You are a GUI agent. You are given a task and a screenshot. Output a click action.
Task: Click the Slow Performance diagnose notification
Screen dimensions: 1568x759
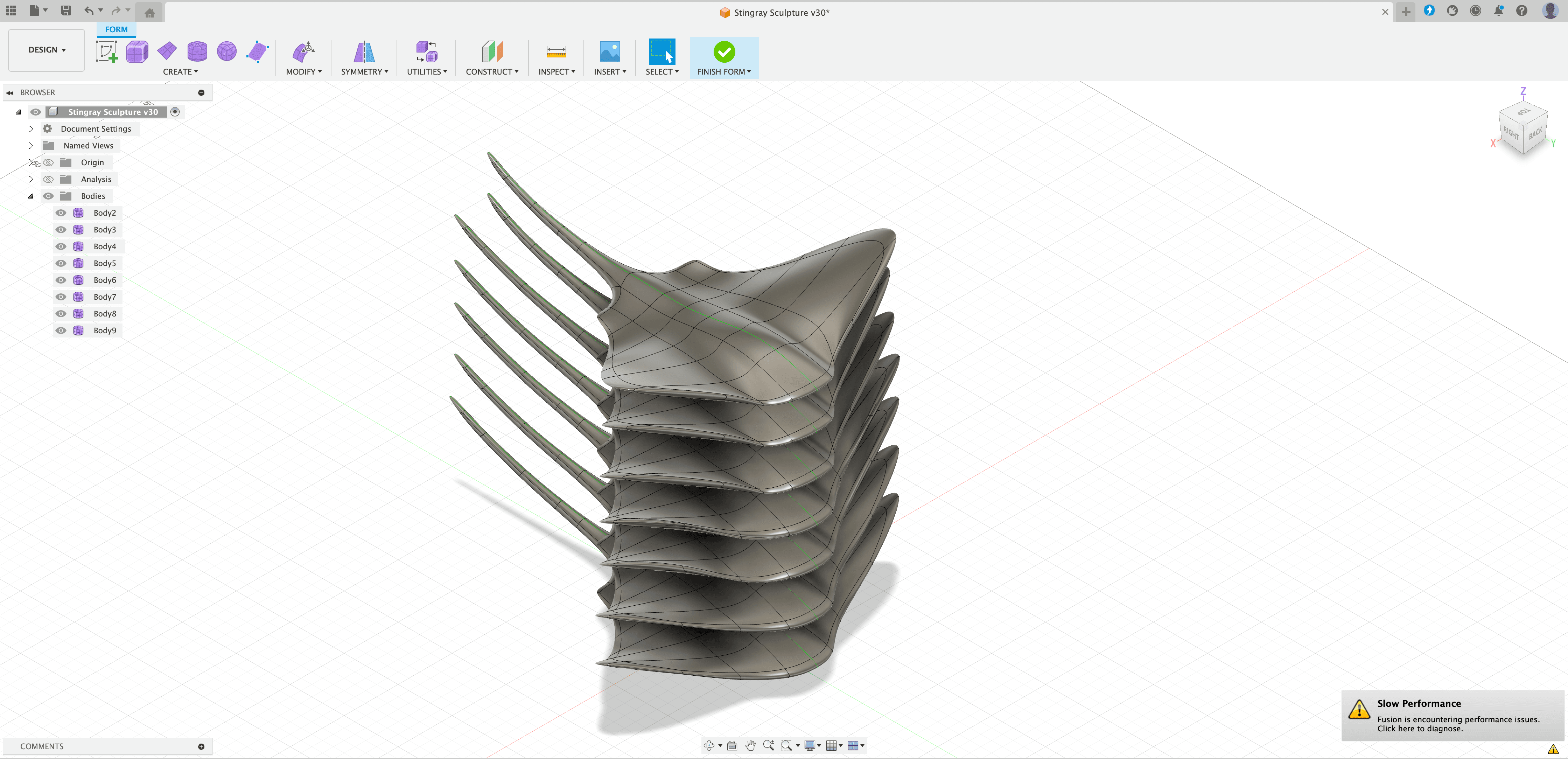[1452, 716]
